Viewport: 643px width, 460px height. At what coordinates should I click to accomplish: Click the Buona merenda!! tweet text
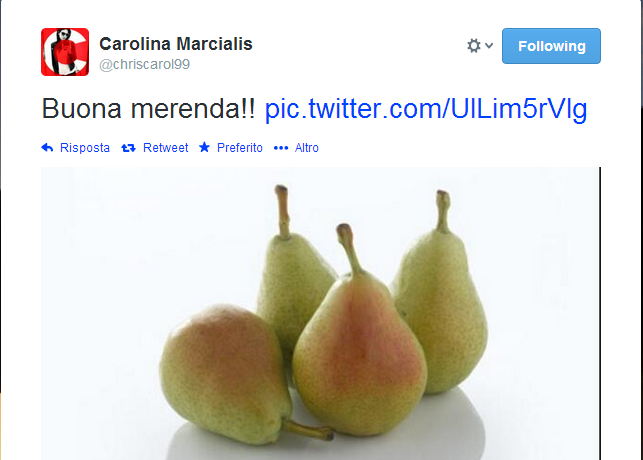(x=148, y=109)
